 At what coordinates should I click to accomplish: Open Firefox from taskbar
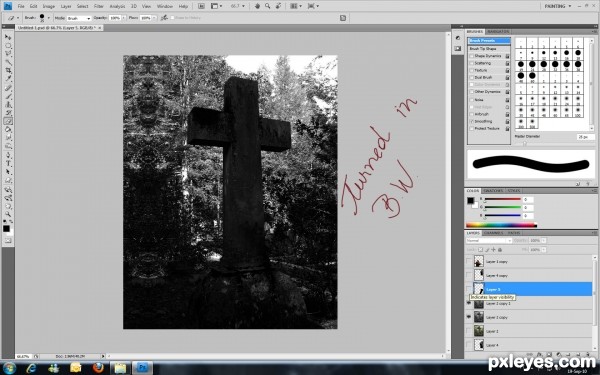point(98,368)
